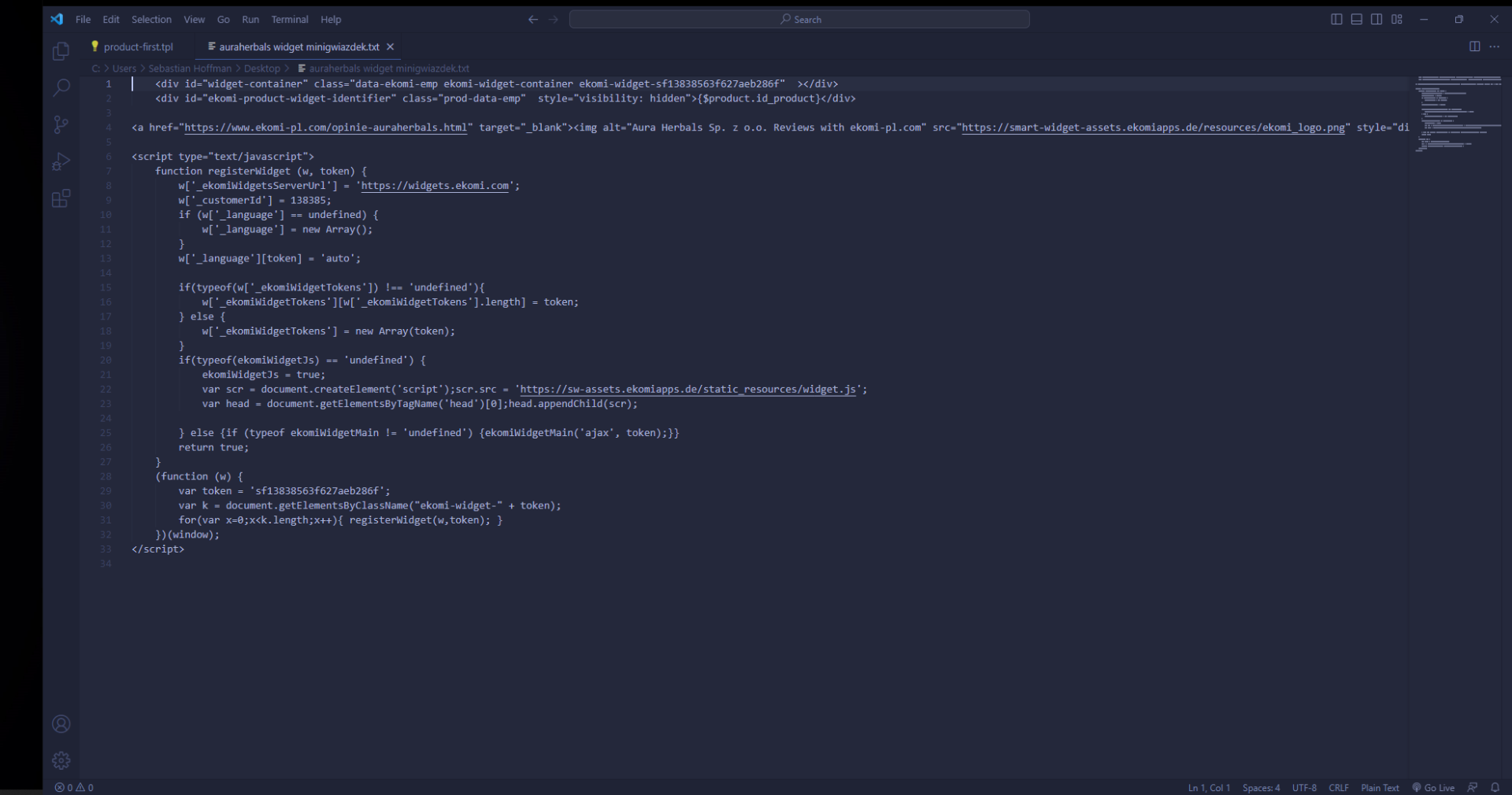The width and height of the screenshot is (1512, 795).
Task: Click 'function registerWidget' on line 7
Action: click(223, 172)
